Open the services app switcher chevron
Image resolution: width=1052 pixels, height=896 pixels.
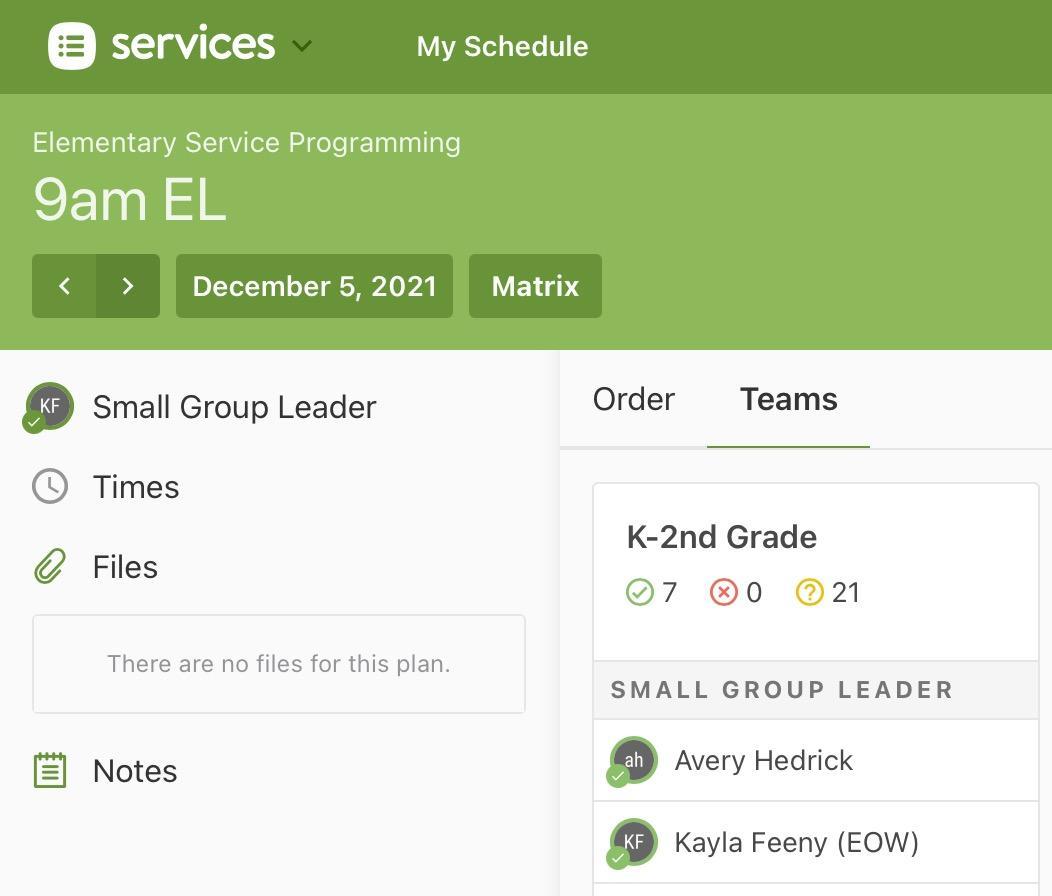click(x=302, y=46)
